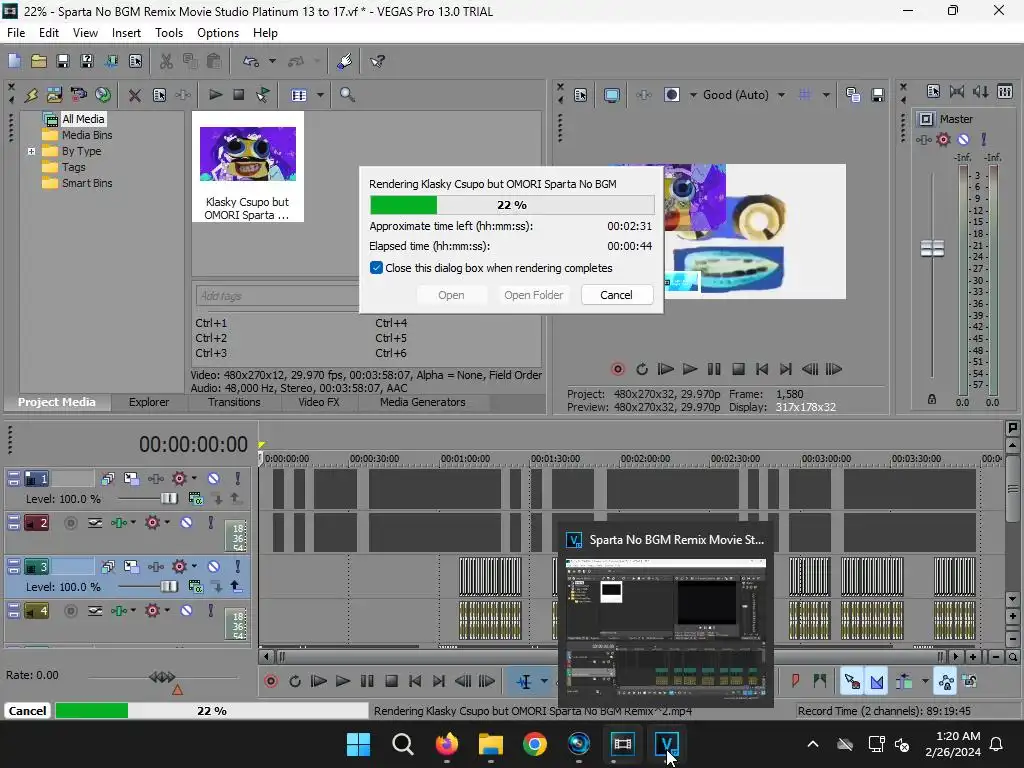The image size is (1024, 768).
Task: Mute video track 3
Action: tap(213, 567)
